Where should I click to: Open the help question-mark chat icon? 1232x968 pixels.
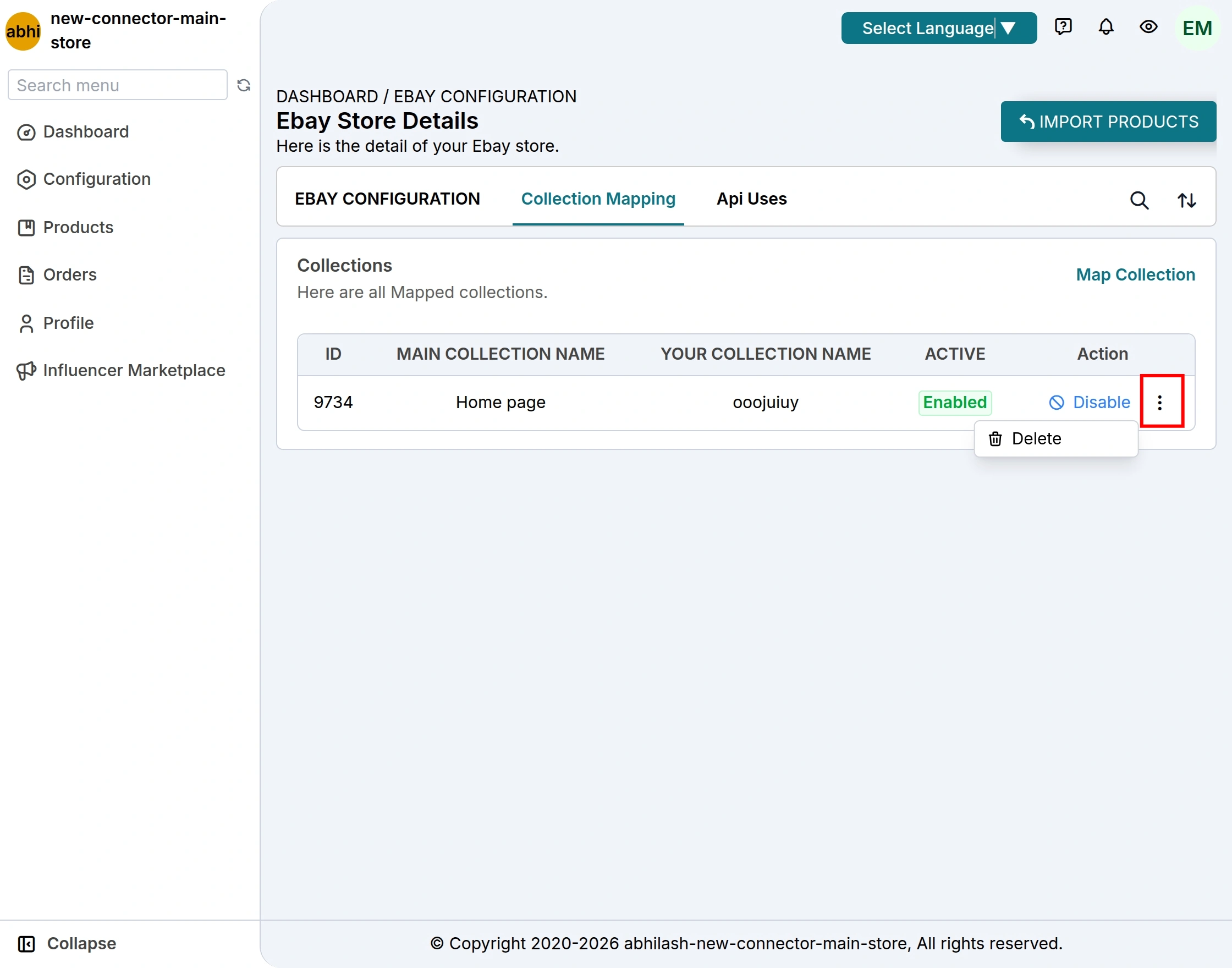point(1063,26)
